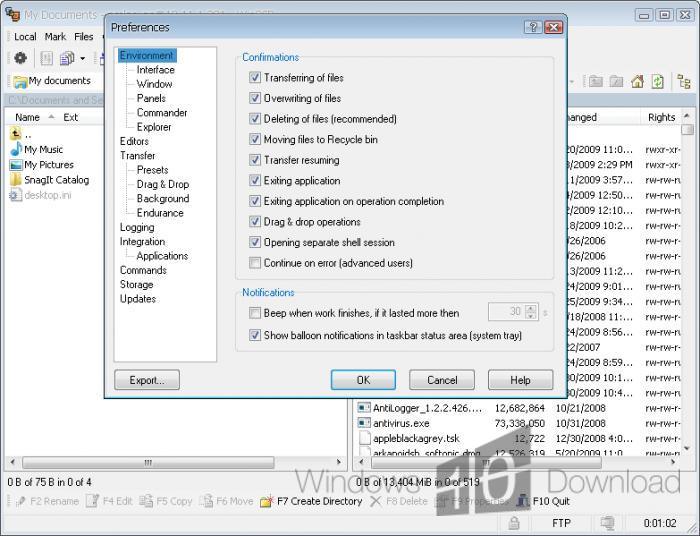Click the parent directory up-arrow icon in local list
The height and width of the screenshot is (536, 700).
(16, 133)
